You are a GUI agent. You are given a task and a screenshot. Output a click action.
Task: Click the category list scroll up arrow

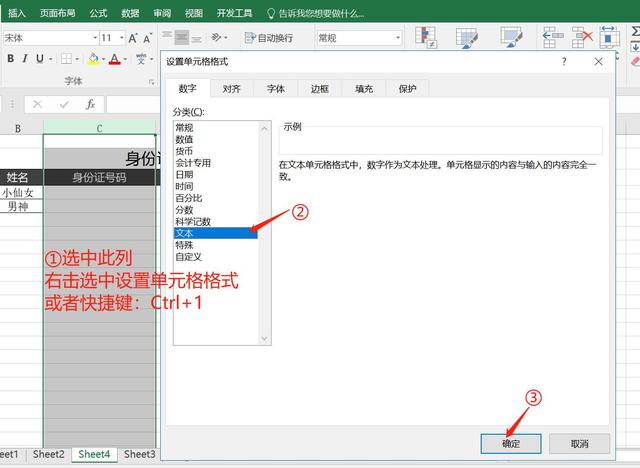pos(264,128)
